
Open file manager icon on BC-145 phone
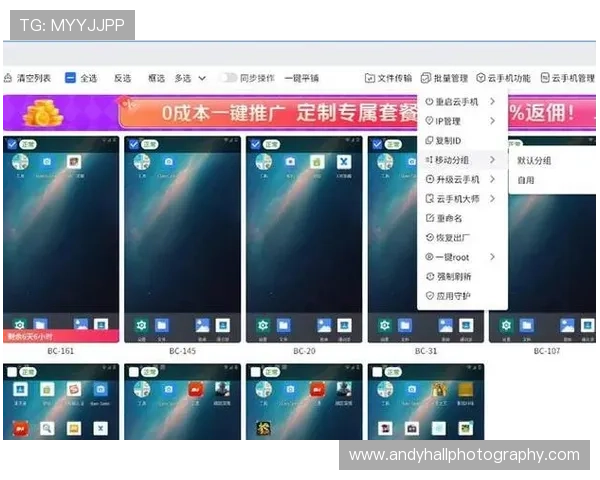pos(161,325)
